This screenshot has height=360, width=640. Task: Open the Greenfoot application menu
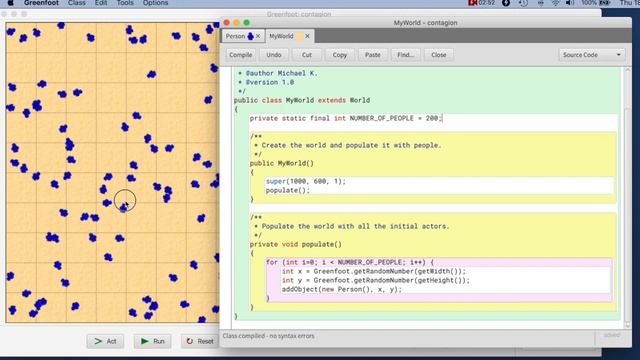pos(41,3)
